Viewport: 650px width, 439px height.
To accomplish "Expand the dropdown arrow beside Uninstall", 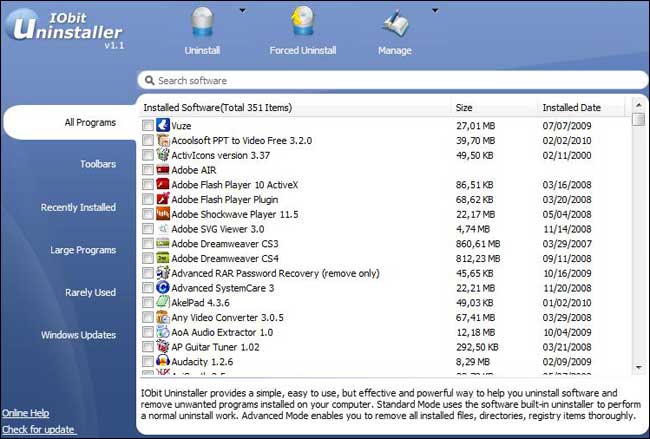I will point(242,11).
